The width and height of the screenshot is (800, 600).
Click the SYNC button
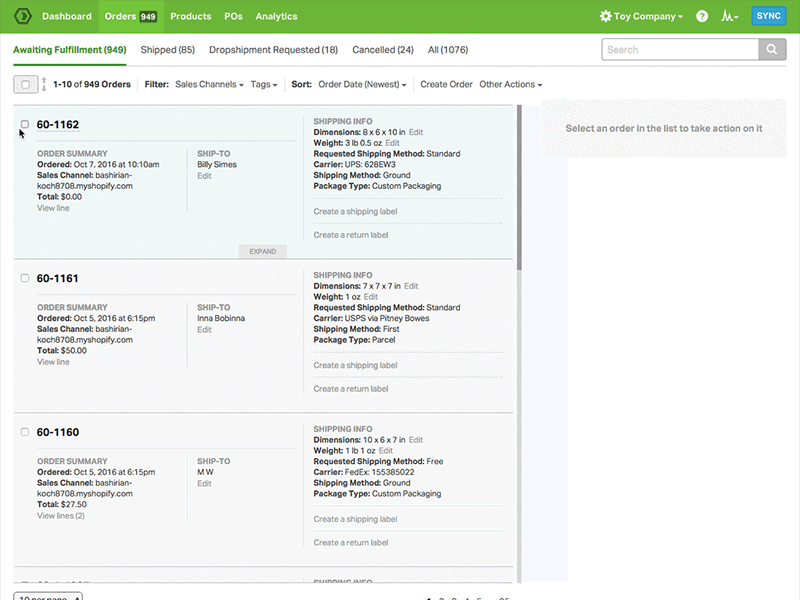point(769,15)
